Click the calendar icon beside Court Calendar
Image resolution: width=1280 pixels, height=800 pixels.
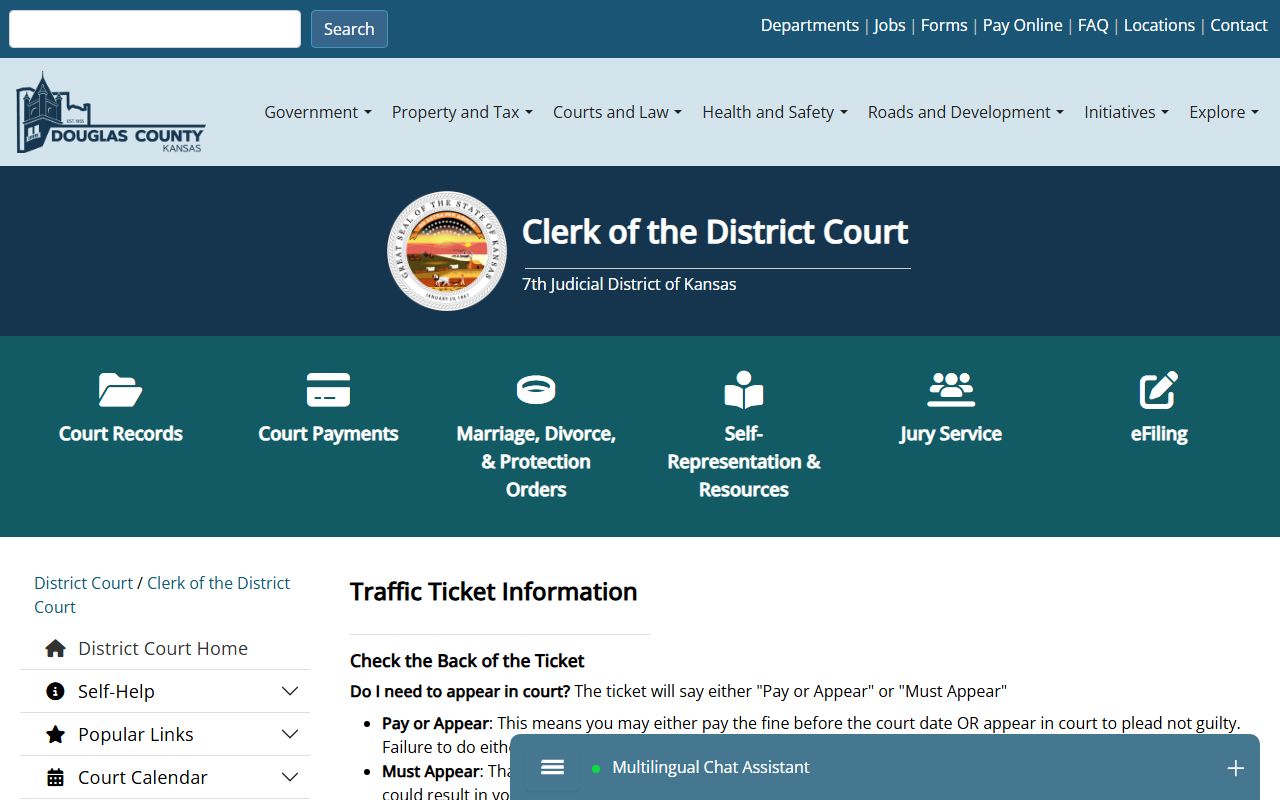click(x=56, y=777)
